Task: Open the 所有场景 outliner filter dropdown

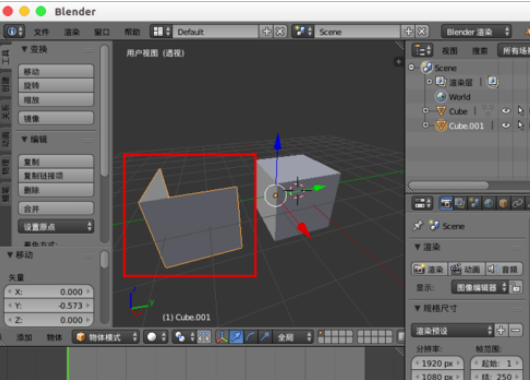Action: 514,50
